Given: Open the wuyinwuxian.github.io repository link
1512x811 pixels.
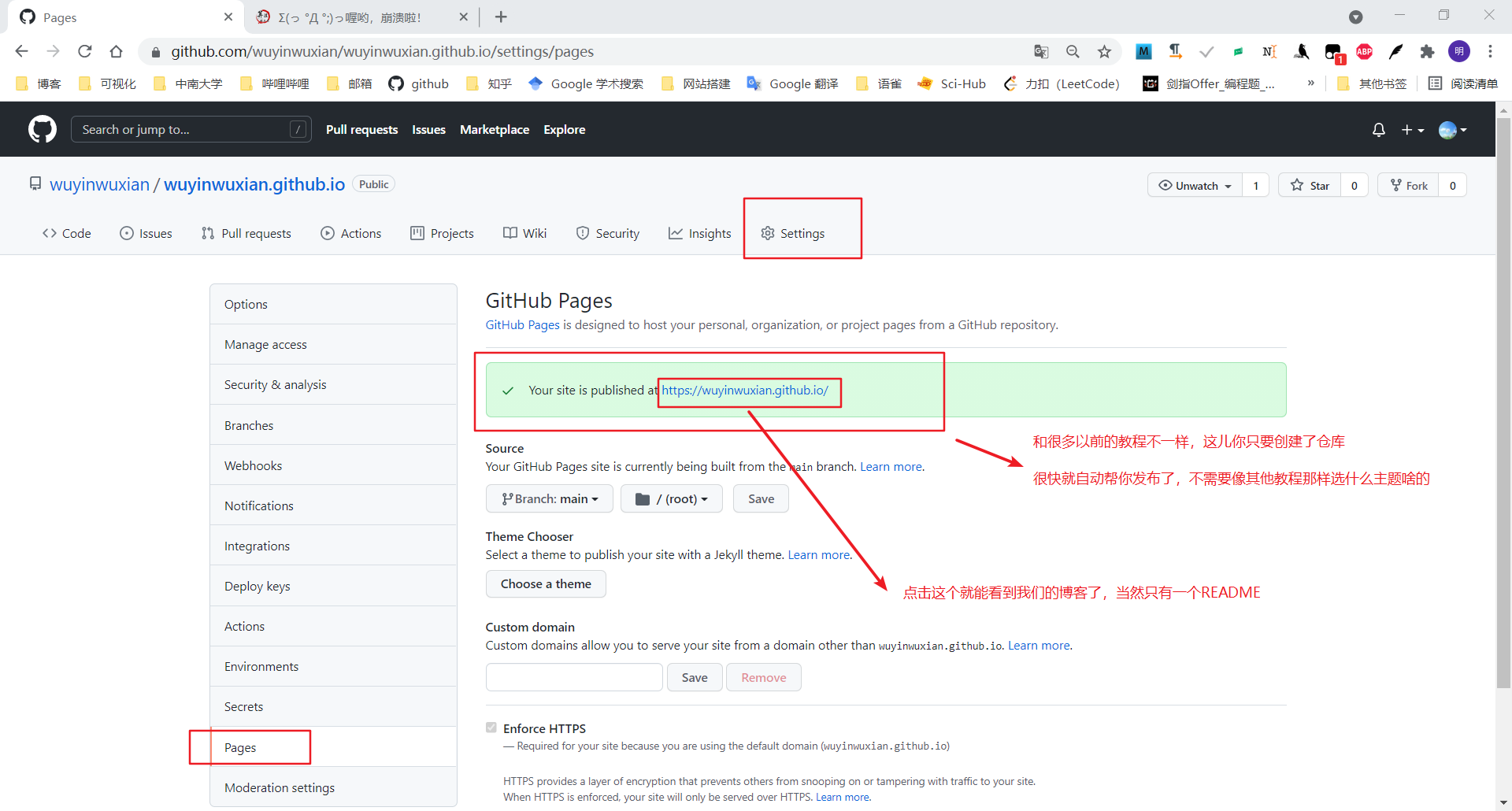Looking at the screenshot, I should (x=254, y=184).
